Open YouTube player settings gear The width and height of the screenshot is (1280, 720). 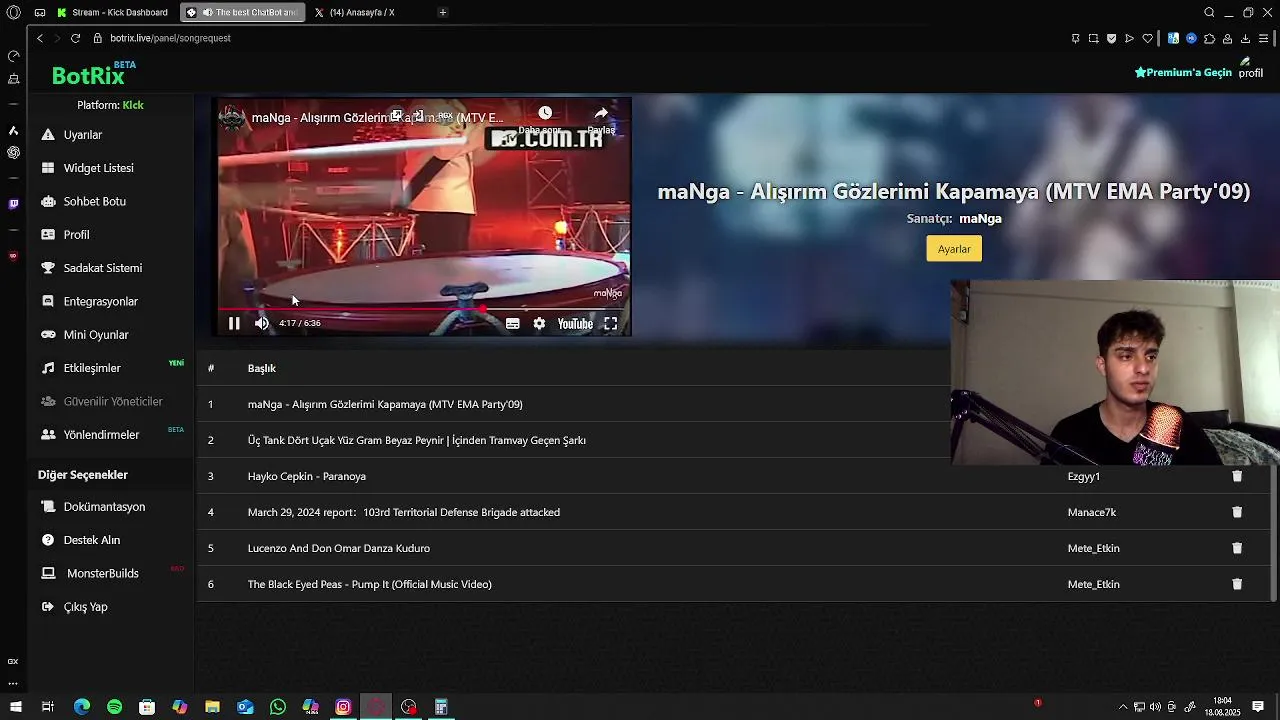539,323
